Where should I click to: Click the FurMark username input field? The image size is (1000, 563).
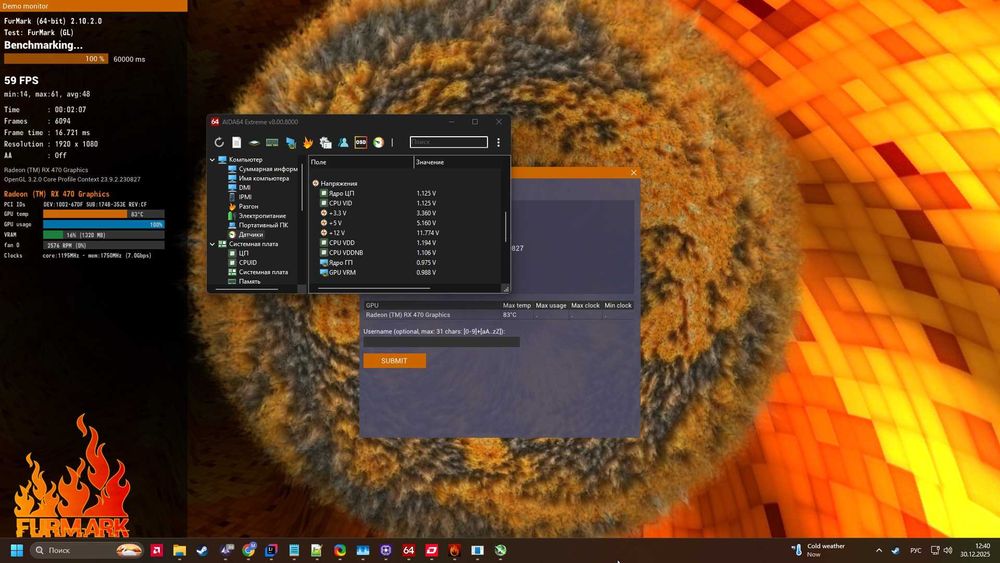(441, 342)
